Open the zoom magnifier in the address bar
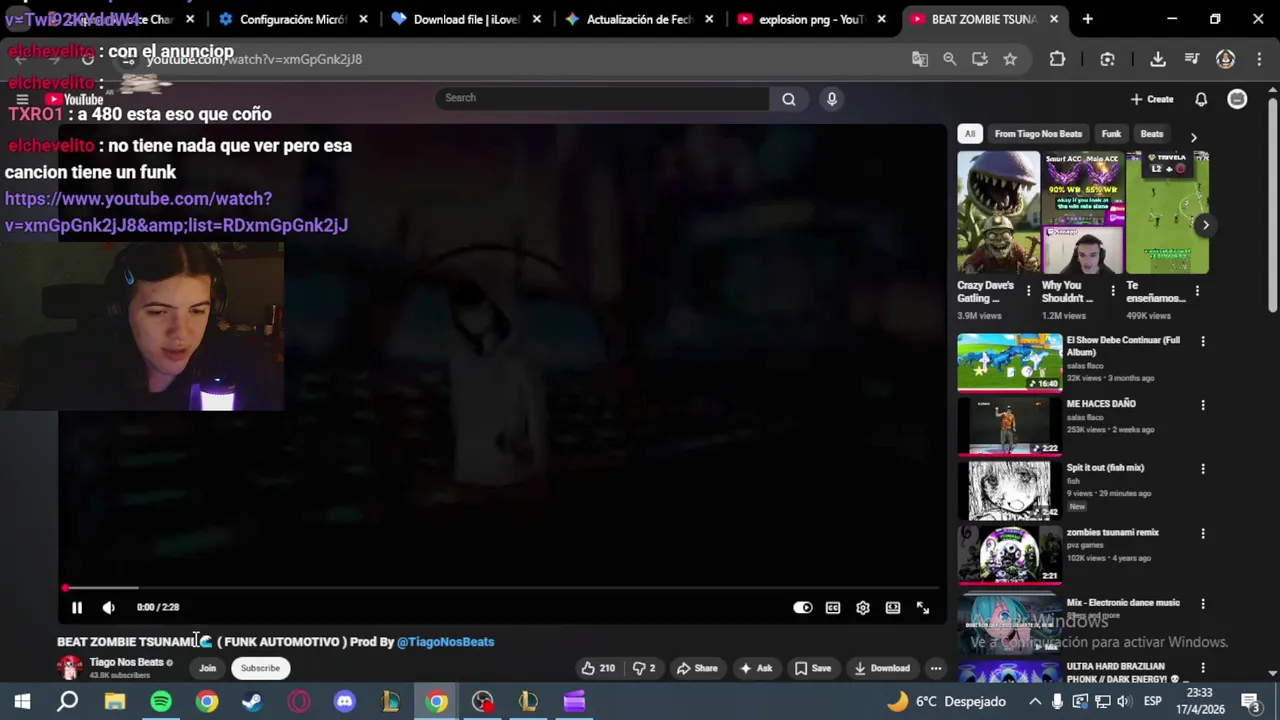Screen dimensions: 1280x720 950,59
